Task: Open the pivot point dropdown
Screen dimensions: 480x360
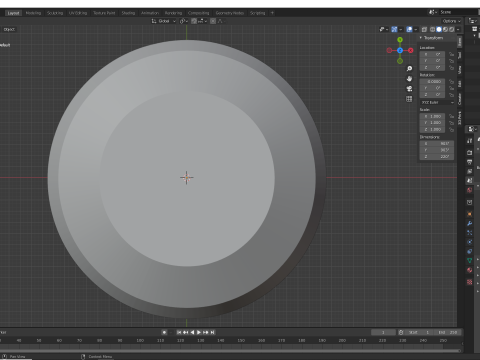Action: point(184,21)
